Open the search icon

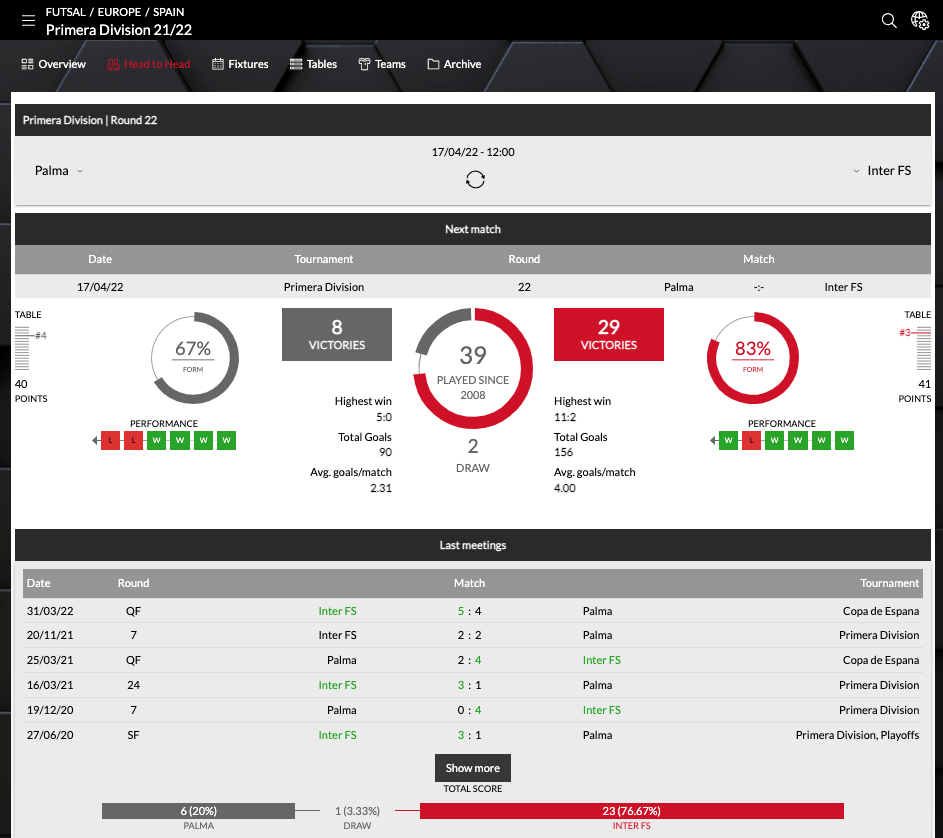[889, 20]
